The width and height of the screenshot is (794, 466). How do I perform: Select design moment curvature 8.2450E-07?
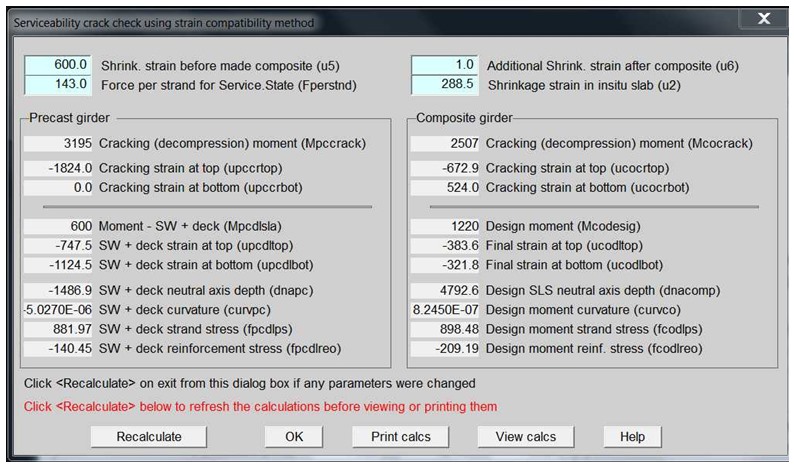pyautogui.click(x=445, y=309)
